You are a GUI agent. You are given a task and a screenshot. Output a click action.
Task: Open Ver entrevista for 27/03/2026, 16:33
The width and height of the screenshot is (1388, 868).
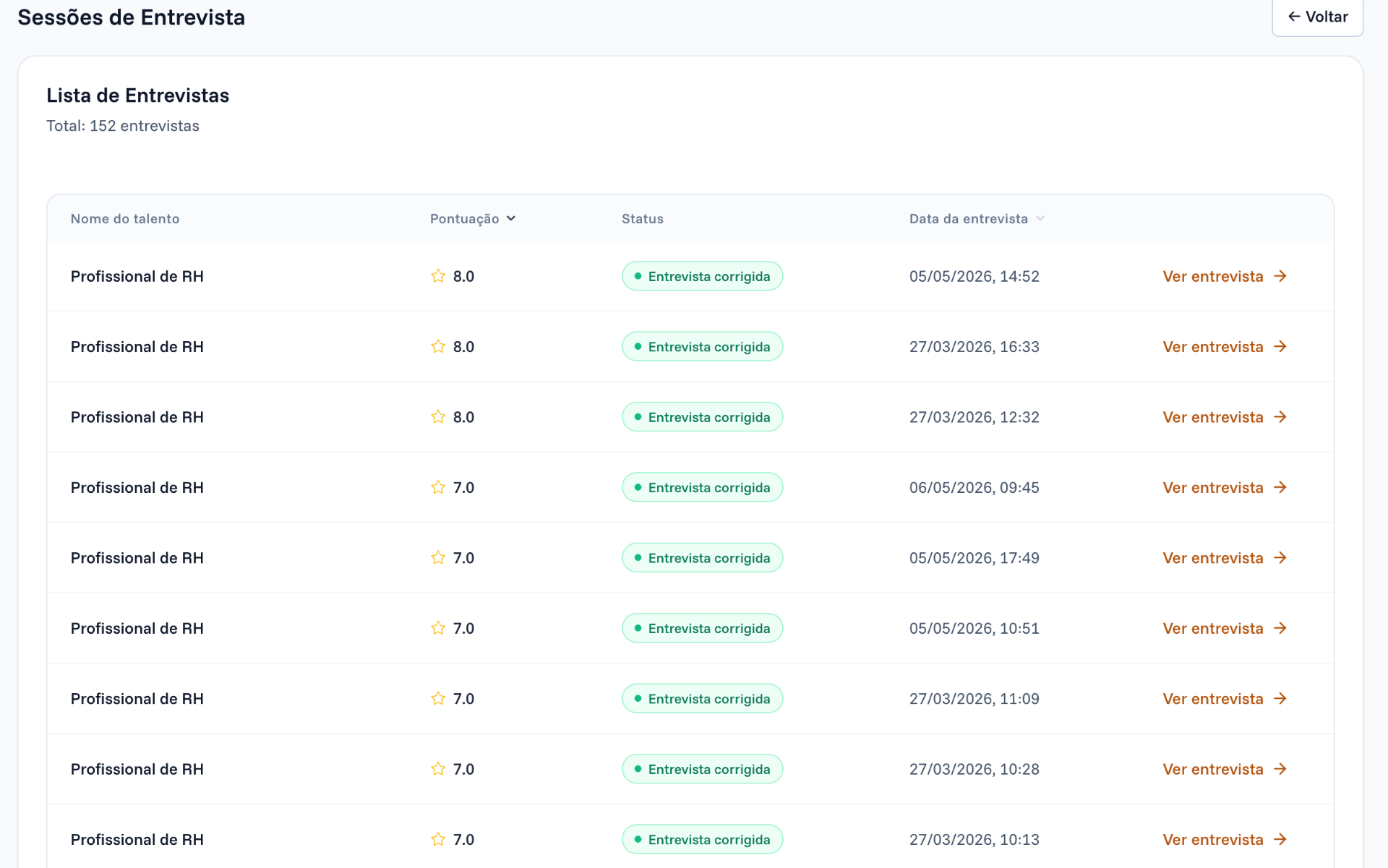1225,347
